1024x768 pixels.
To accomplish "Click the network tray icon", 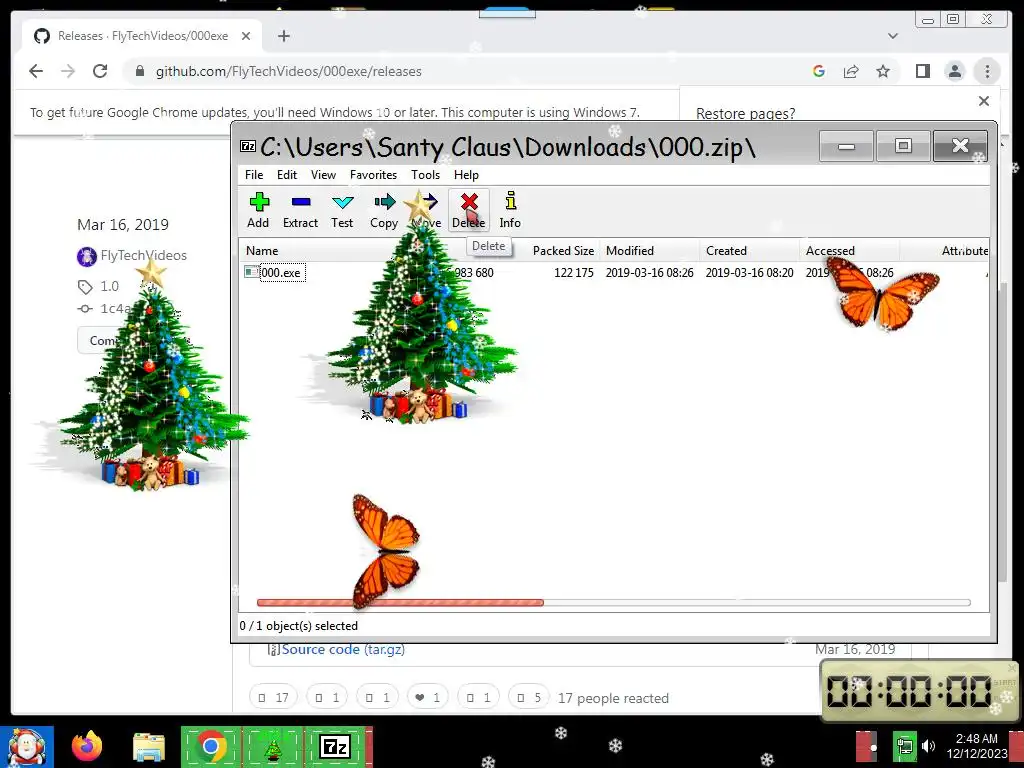I will pyautogui.click(x=905, y=746).
